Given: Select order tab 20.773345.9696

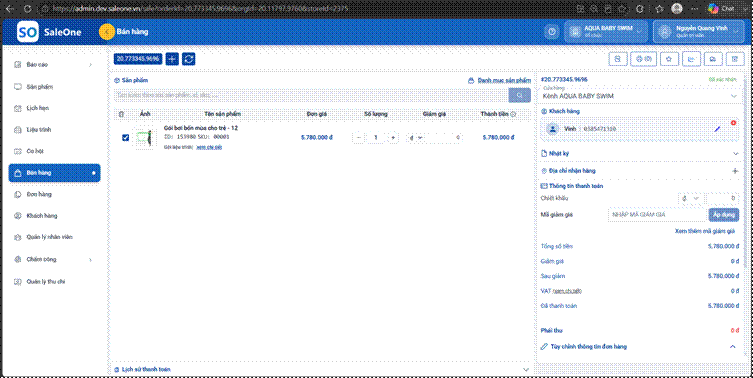Looking at the screenshot, I should 138,59.
